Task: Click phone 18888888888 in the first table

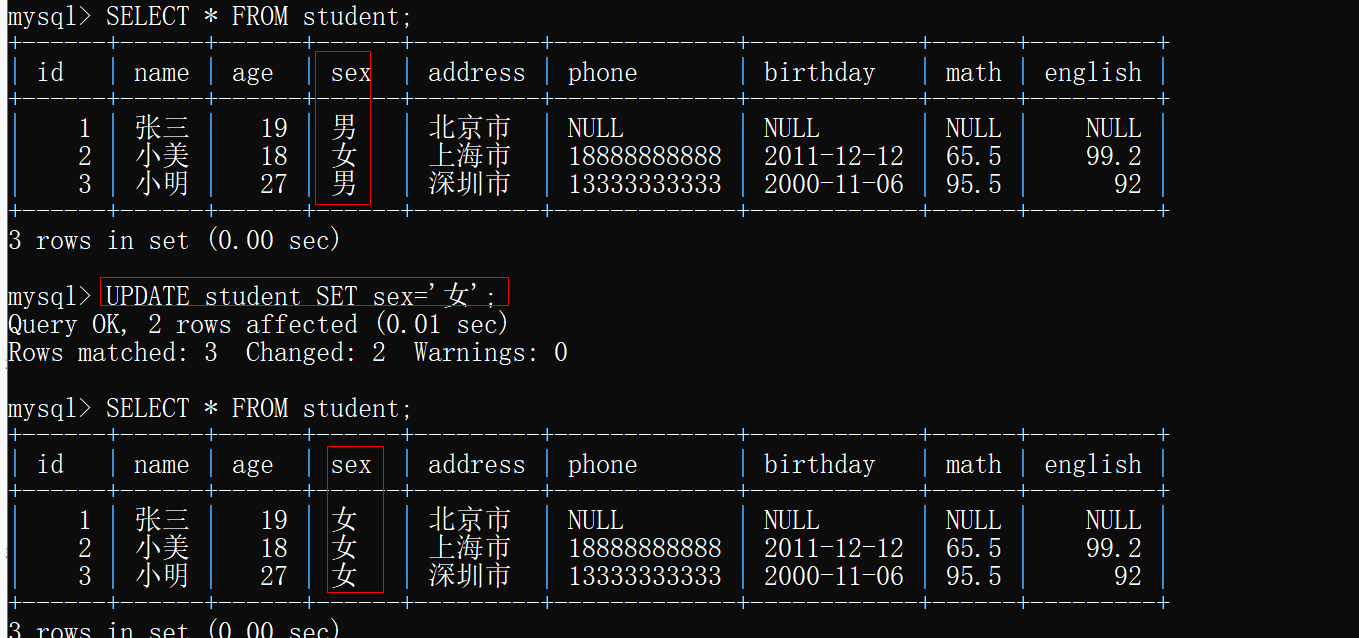Action: (644, 156)
